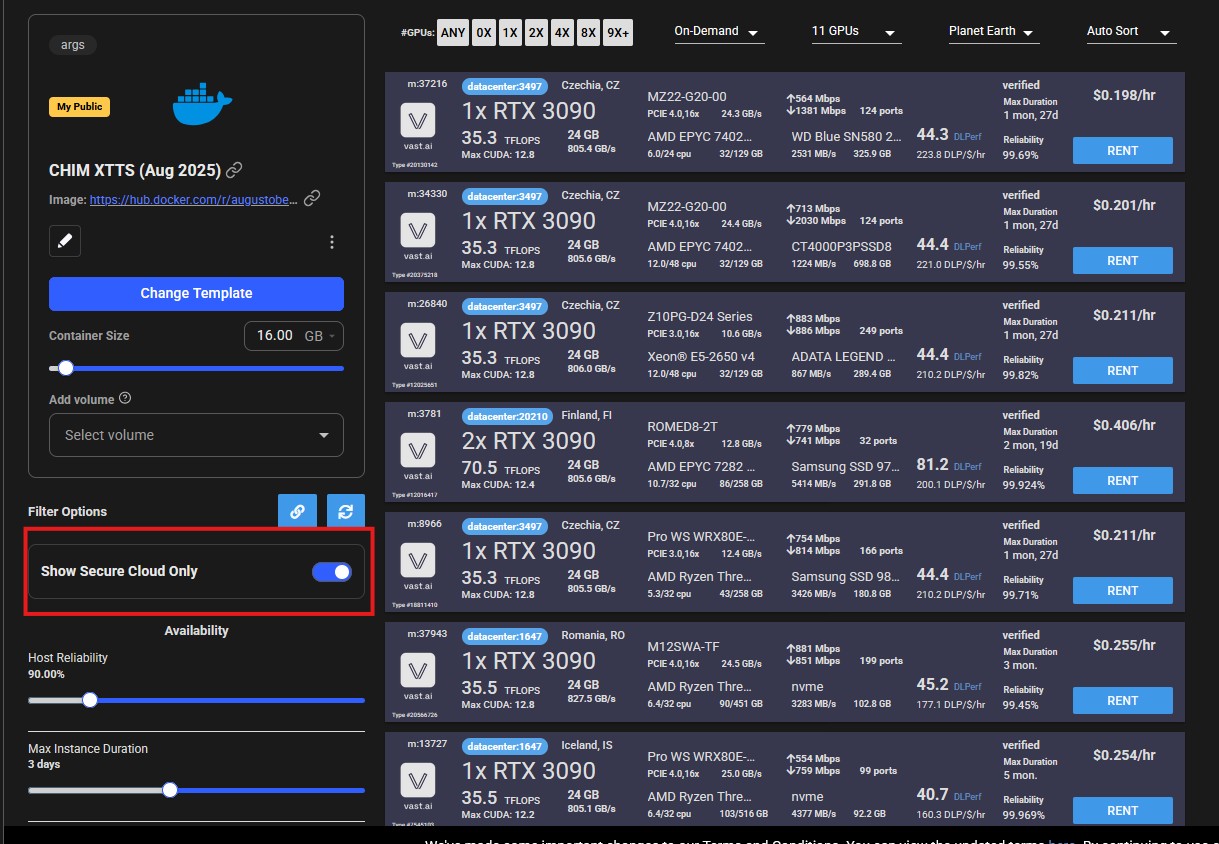Click vast.ai logo in m:37216 row
Image resolution: width=1219 pixels, height=844 pixels.
point(418,122)
